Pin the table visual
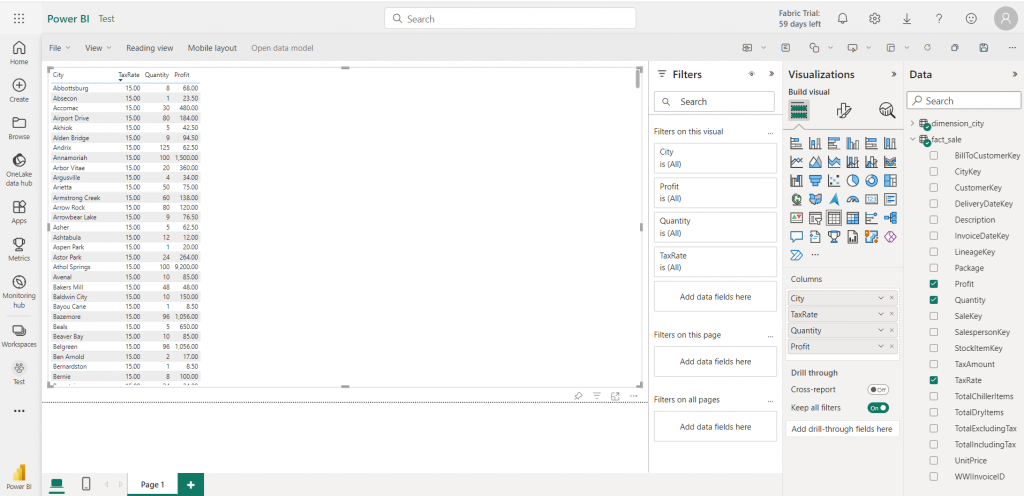 click(x=578, y=396)
